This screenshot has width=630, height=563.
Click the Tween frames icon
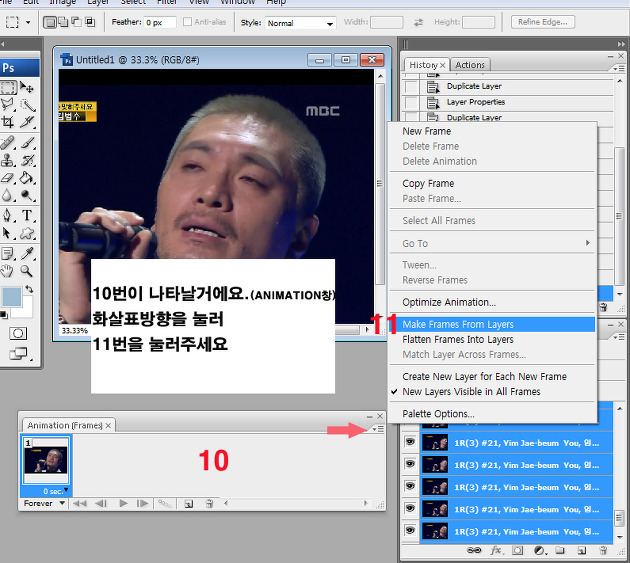pyautogui.click(x=164, y=504)
